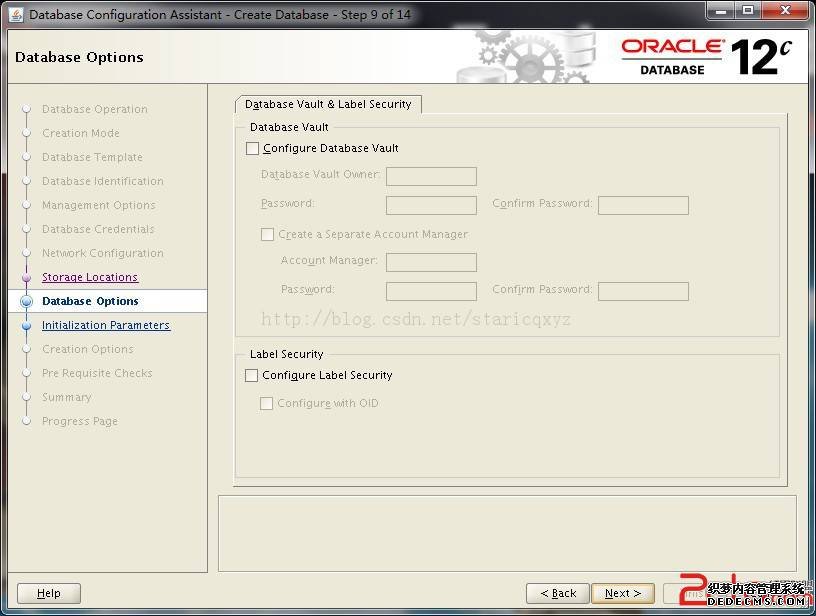The height and width of the screenshot is (616, 816).
Task: Enable Configure Label Security checkbox
Action: coord(252,375)
